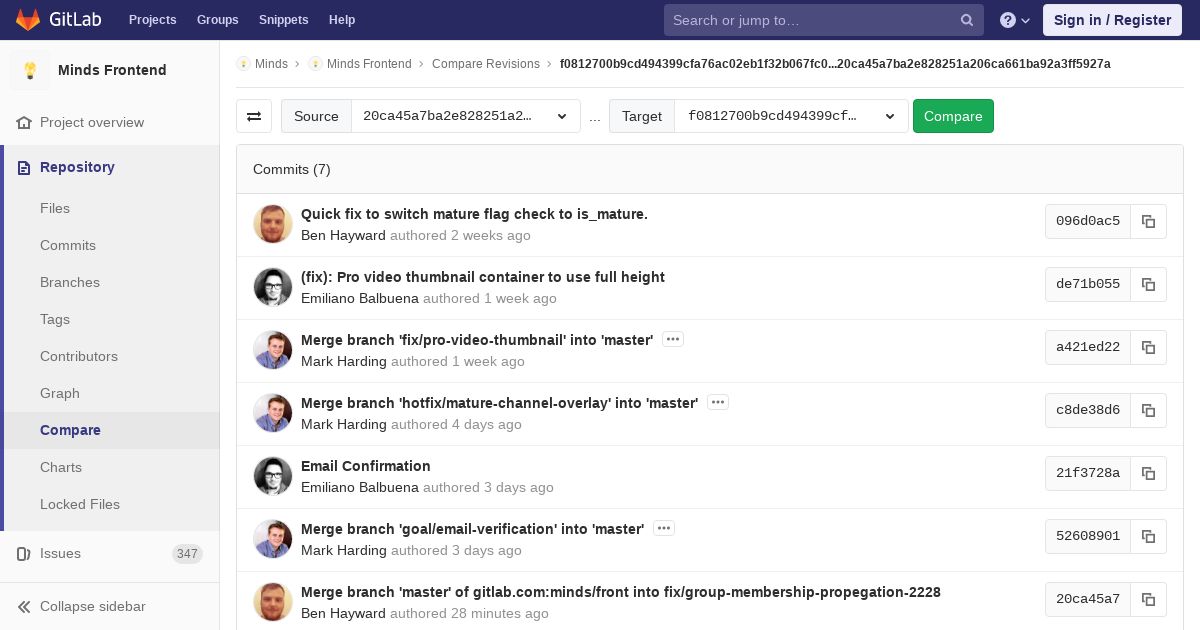Viewport: 1200px width, 630px height.
Task: Open commit 'Quick fix to switch mature flag' link
Action: [474, 214]
